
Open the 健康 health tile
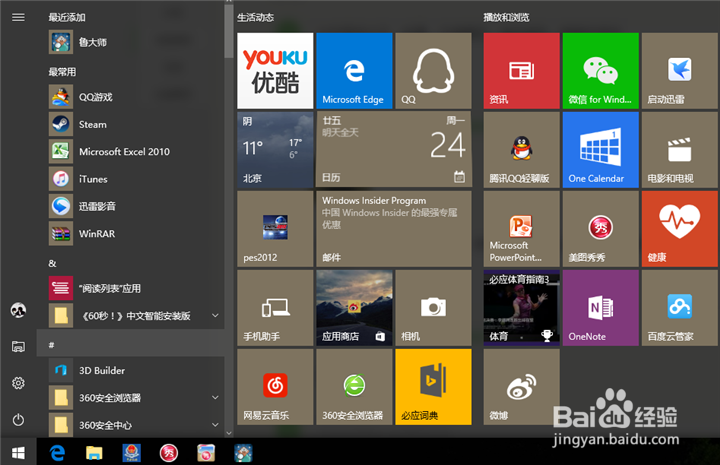pos(680,229)
